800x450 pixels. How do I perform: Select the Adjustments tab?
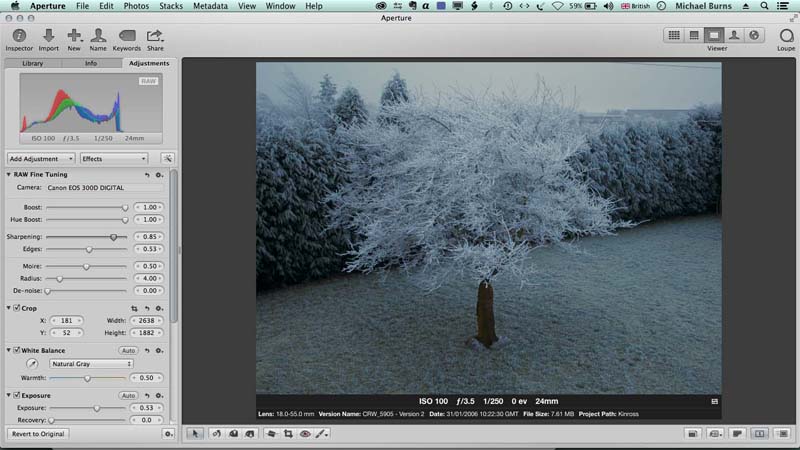click(149, 63)
